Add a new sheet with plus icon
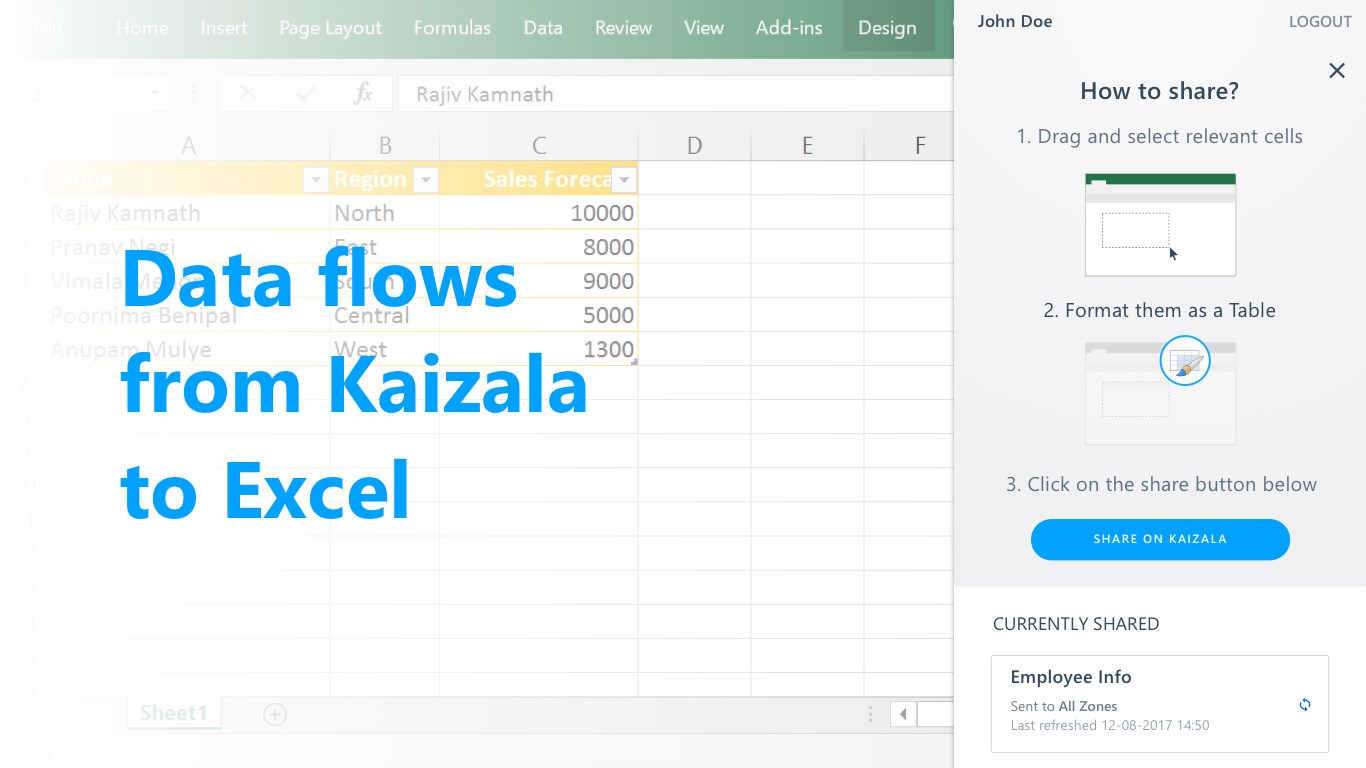 [275, 714]
